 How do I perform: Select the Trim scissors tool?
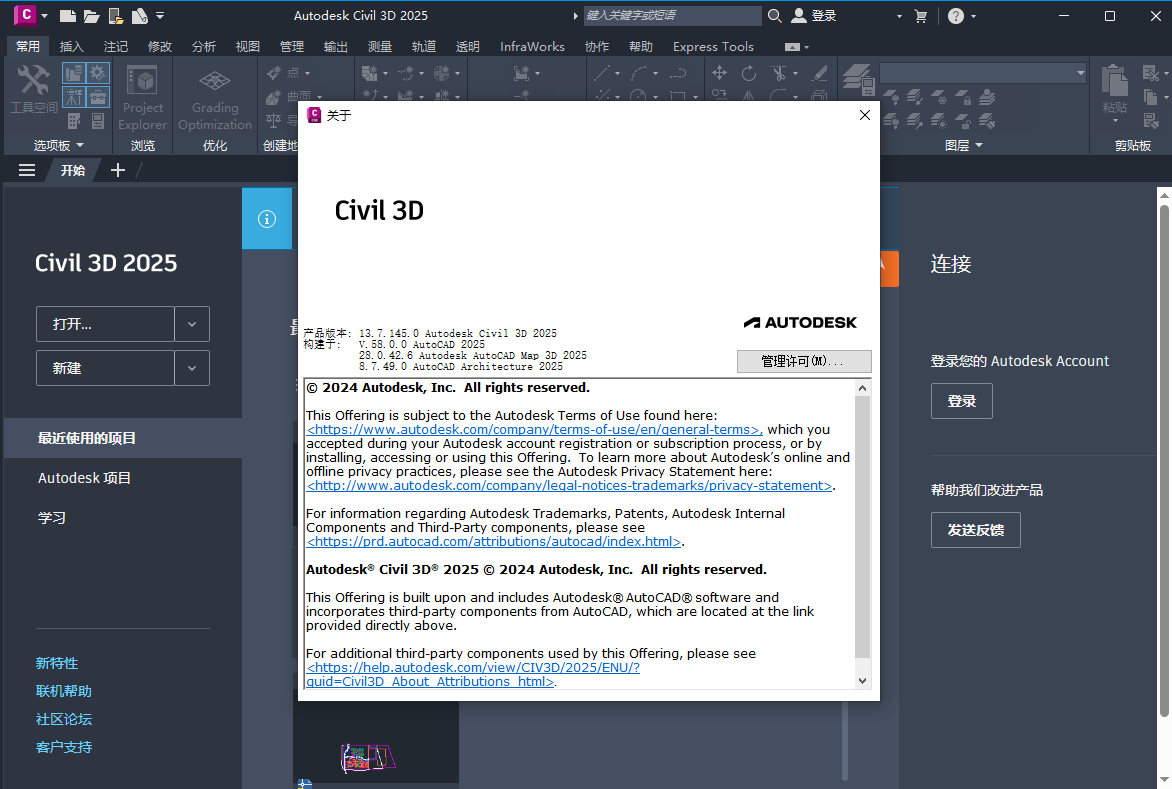click(779, 73)
